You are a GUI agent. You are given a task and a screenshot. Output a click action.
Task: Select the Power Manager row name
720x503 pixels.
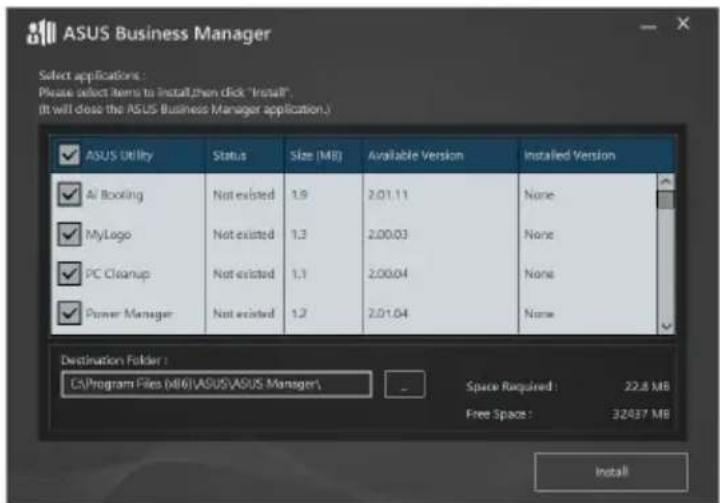[129, 314]
